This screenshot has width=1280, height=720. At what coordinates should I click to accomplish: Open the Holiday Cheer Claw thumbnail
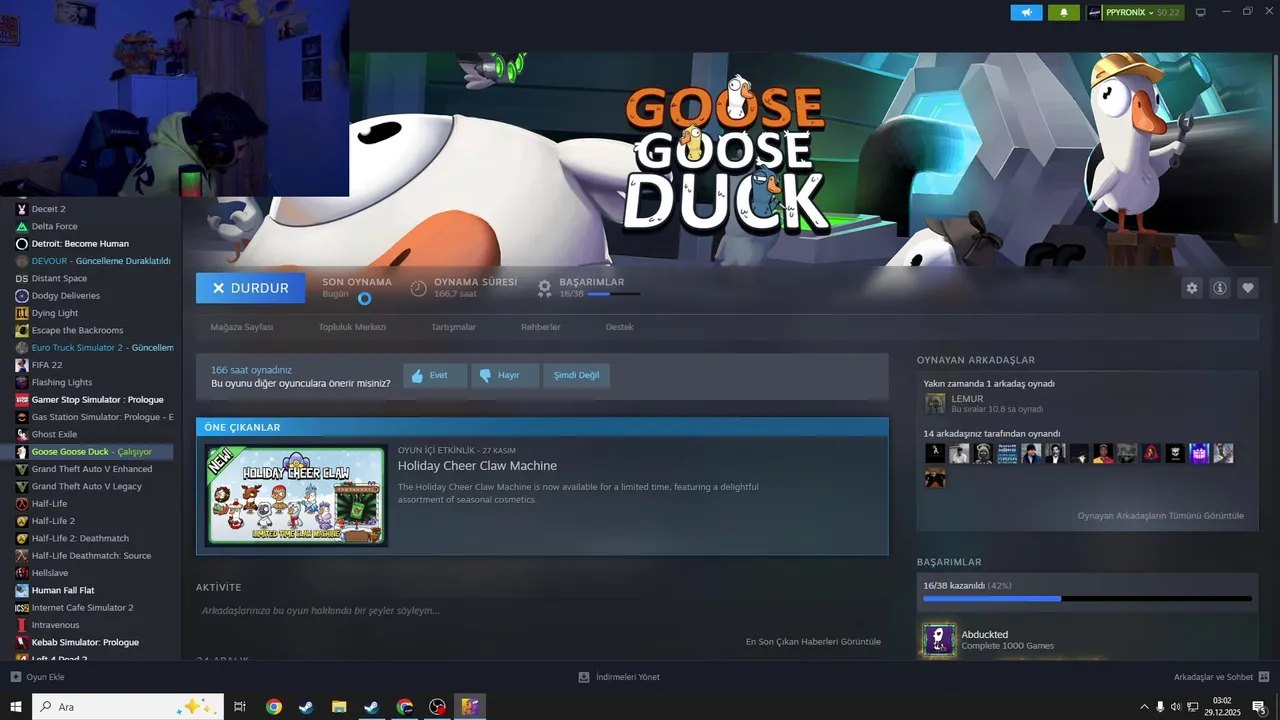296,495
